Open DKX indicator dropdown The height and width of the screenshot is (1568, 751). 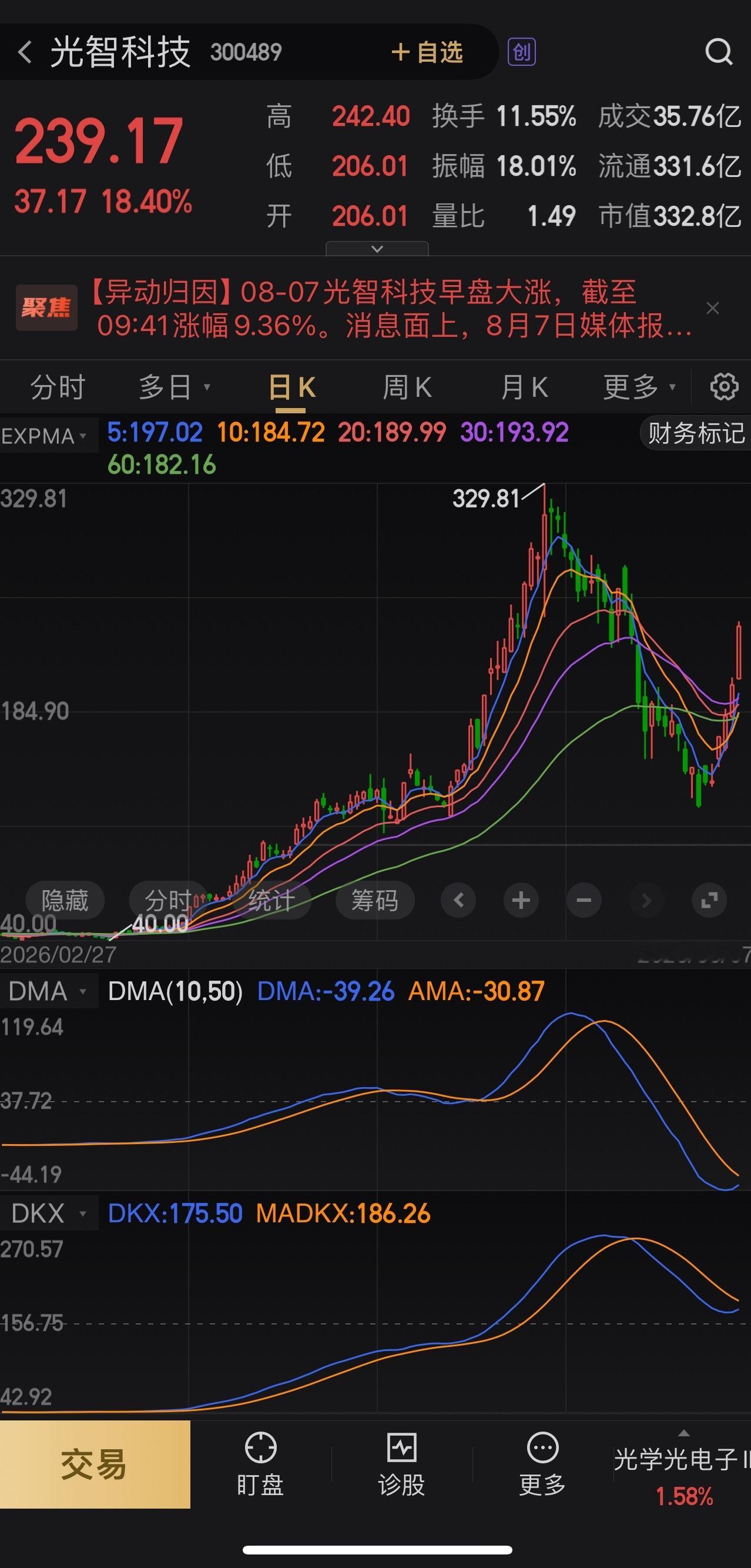pyautogui.click(x=48, y=1213)
